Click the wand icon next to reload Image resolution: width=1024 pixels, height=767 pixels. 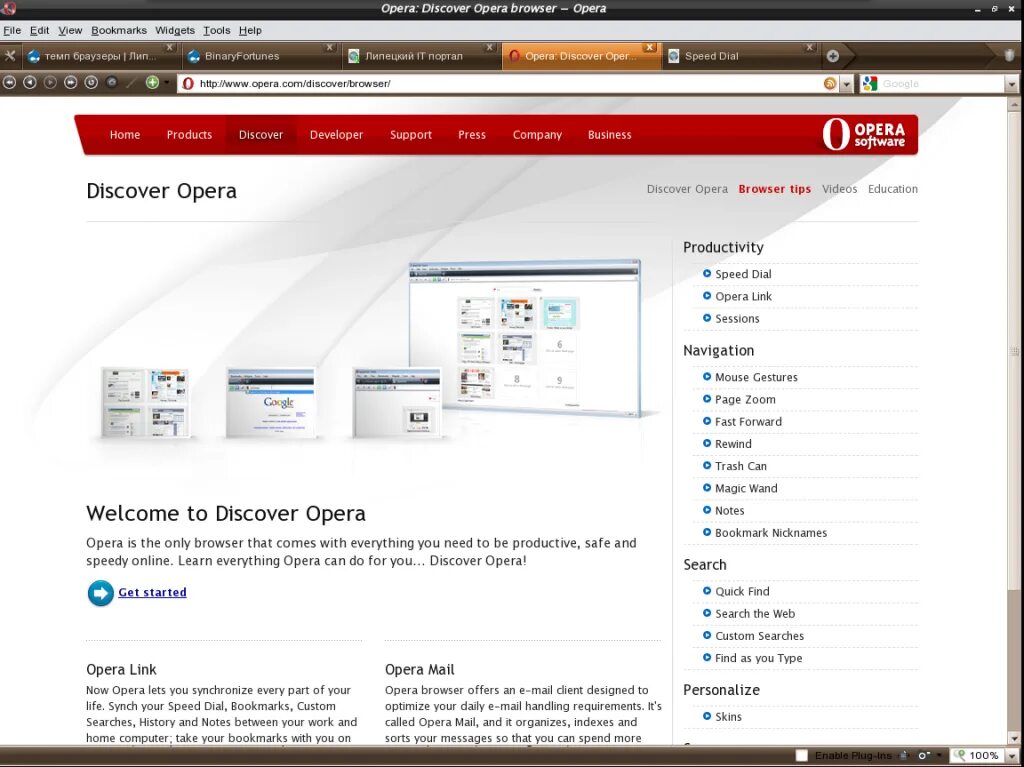pos(131,82)
